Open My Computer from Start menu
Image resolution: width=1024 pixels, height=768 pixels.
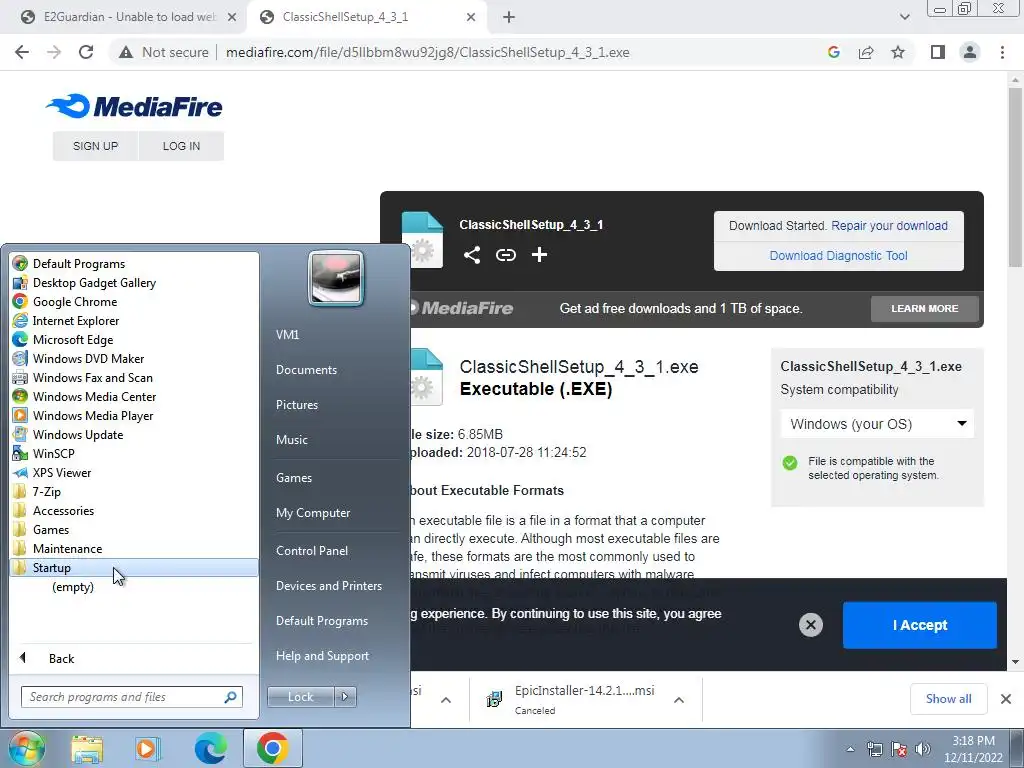[313, 513]
